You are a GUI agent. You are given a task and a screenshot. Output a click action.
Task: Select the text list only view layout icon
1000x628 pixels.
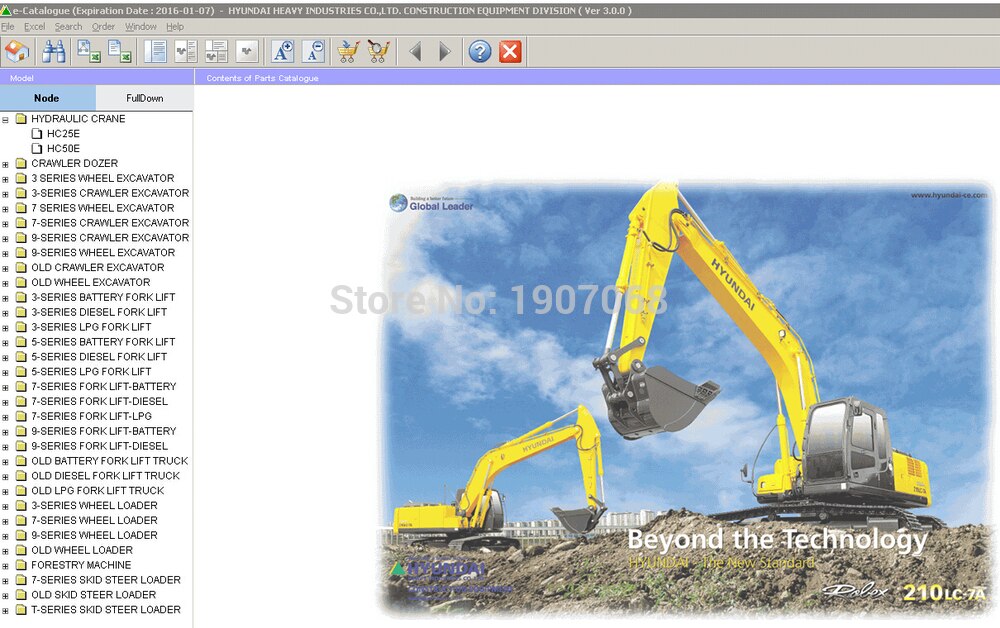[x=155, y=52]
